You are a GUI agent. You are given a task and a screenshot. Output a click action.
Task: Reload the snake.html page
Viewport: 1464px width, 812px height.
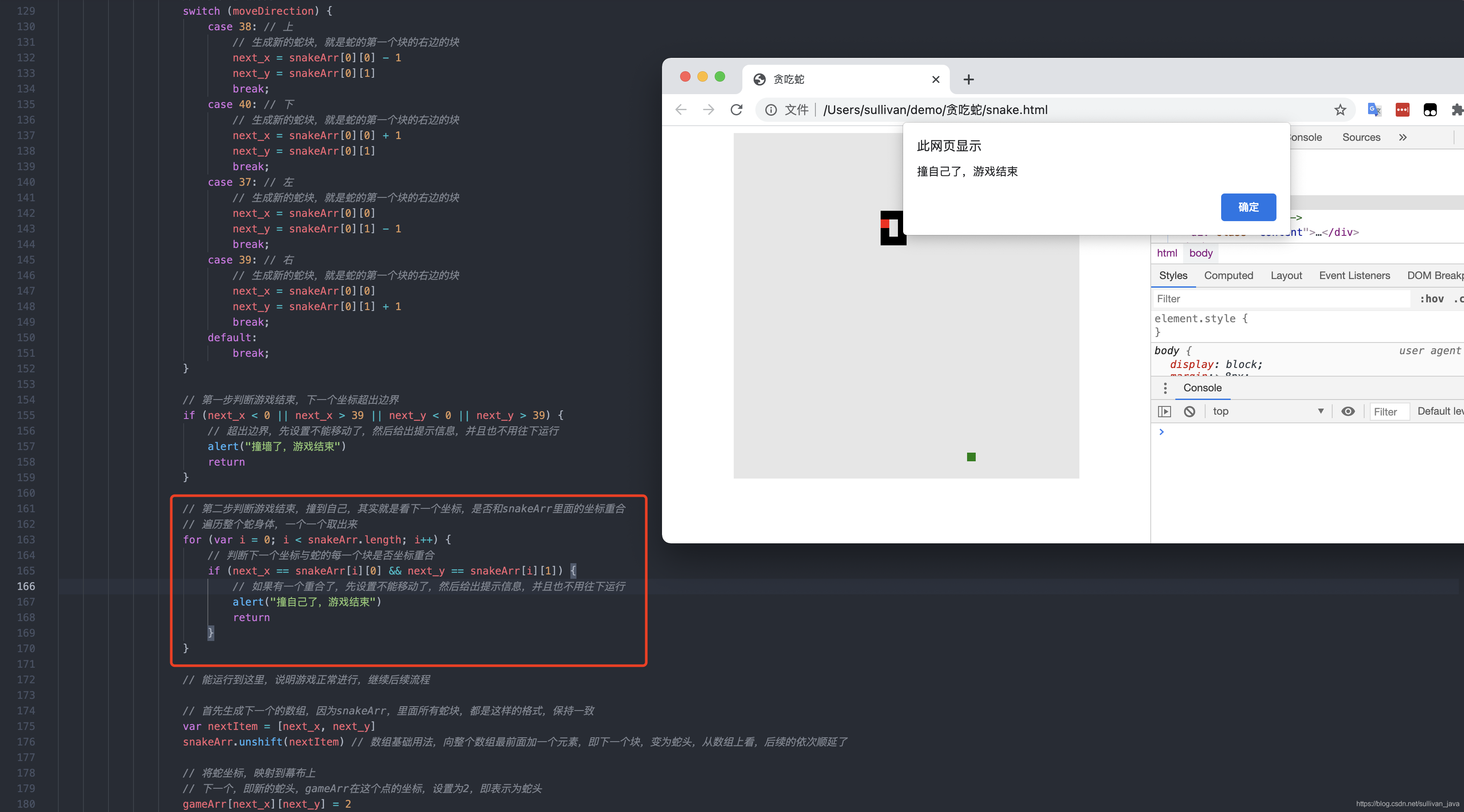point(737,110)
